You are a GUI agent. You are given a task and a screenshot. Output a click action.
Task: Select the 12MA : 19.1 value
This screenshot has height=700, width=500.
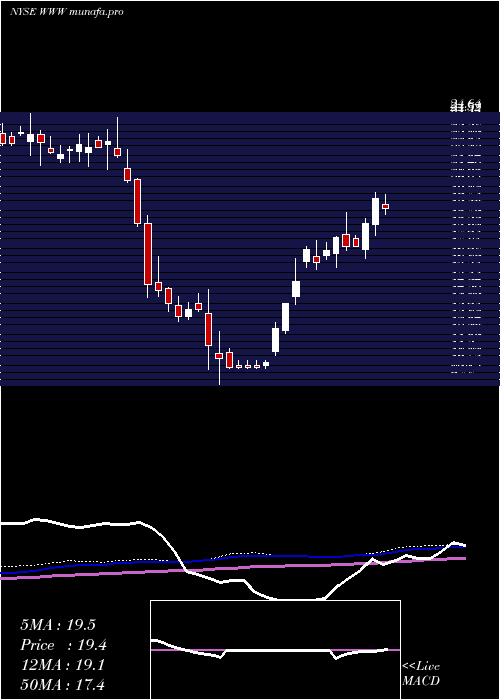pos(62,665)
